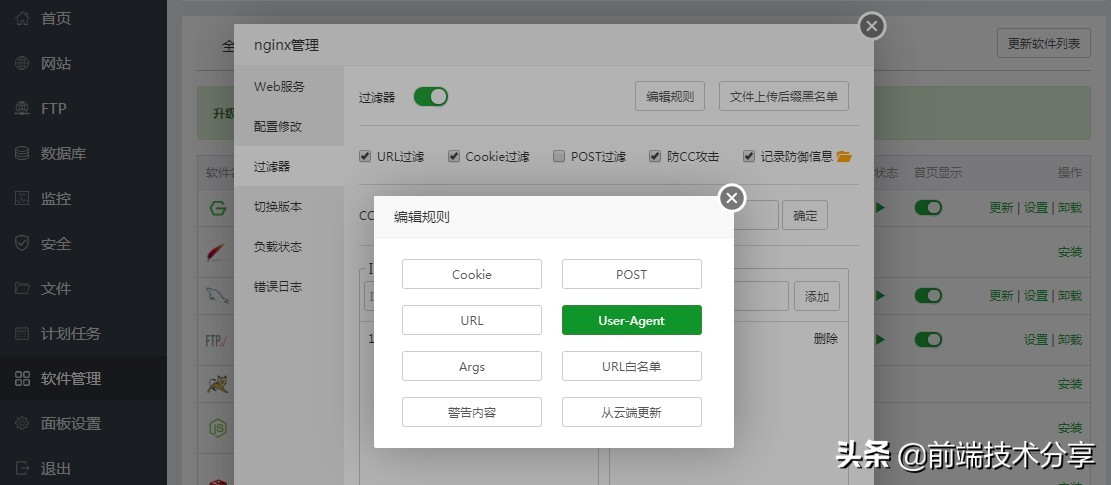Image resolution: width=1111 pixels, height=485 pixels.
Task: Click play status icon in Nginx row
Action: pyautogui.click(x=880, y=207)
